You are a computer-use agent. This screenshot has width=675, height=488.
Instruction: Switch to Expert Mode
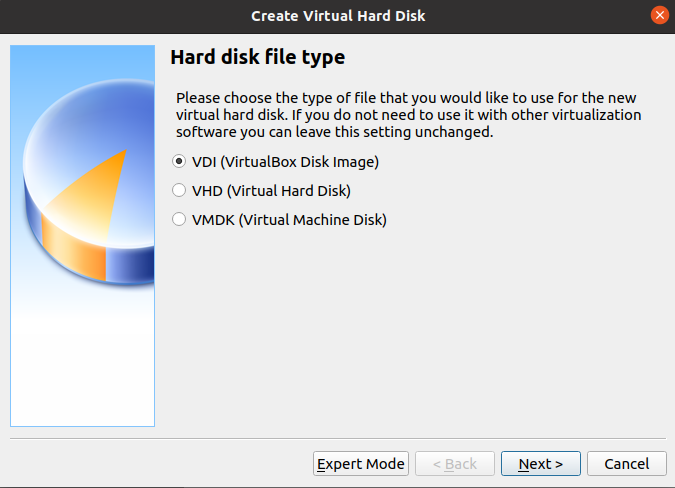point(361,464)
